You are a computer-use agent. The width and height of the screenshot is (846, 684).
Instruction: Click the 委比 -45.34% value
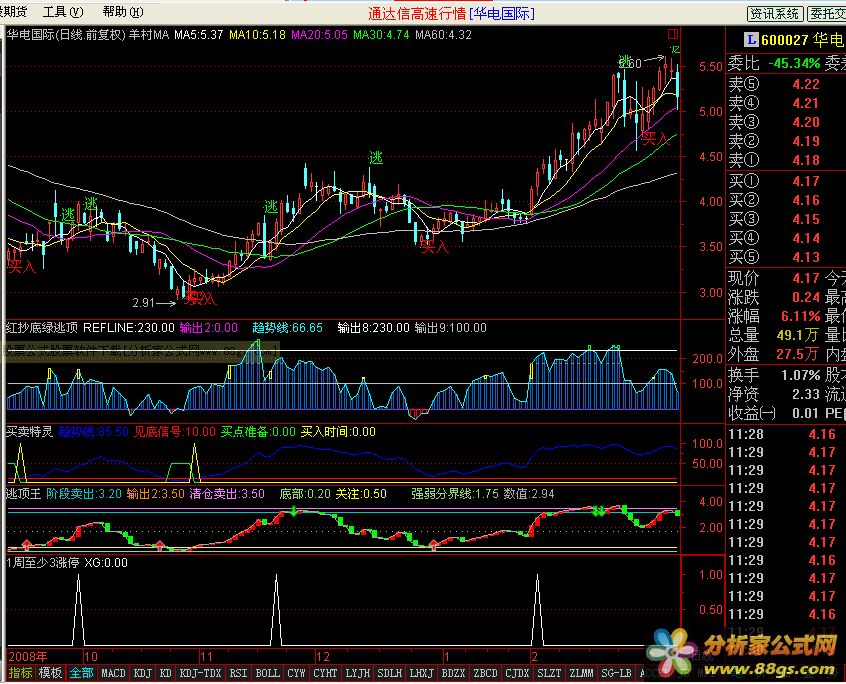click(794, 63)
